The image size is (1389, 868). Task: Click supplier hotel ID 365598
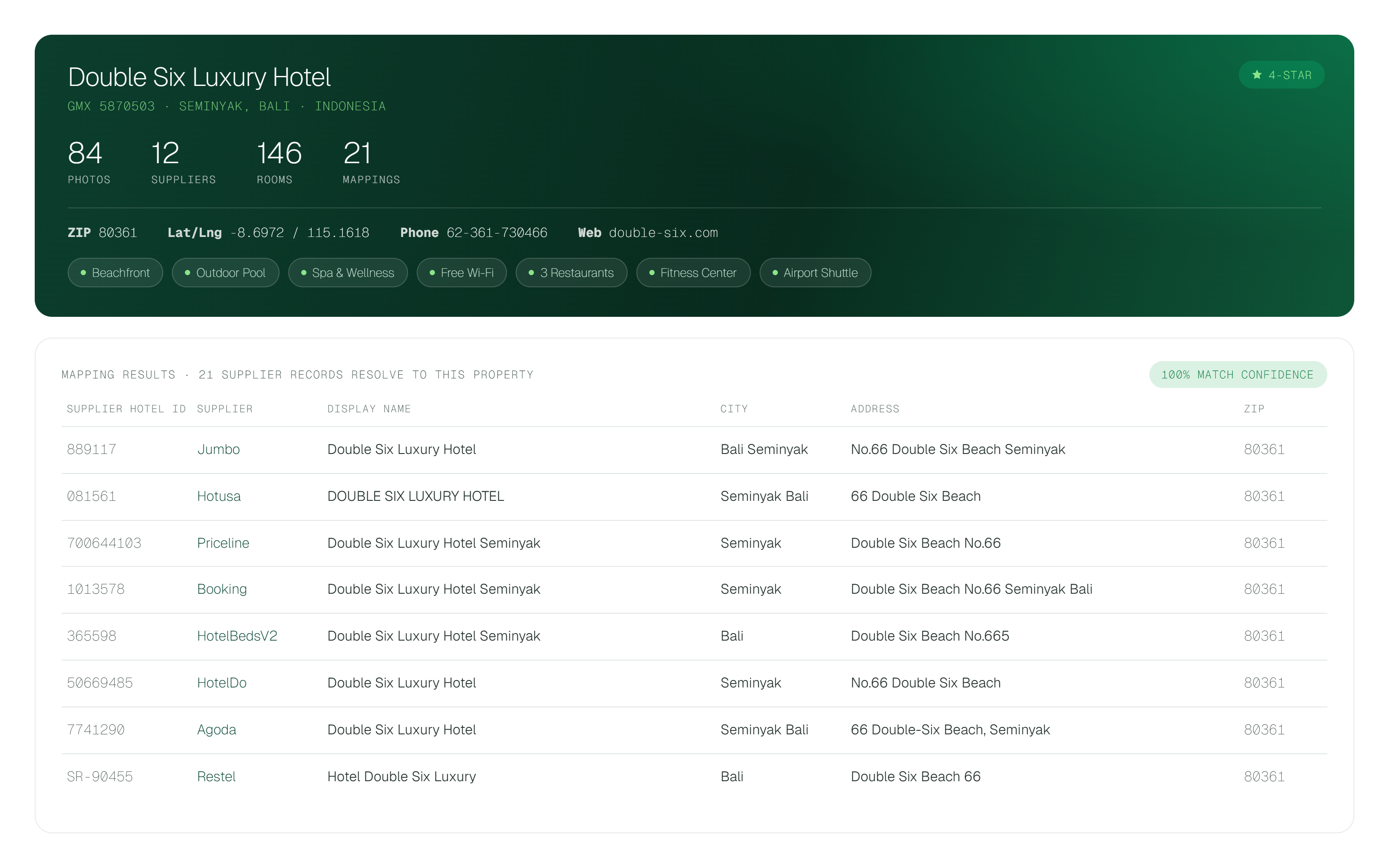pos(91,636)
